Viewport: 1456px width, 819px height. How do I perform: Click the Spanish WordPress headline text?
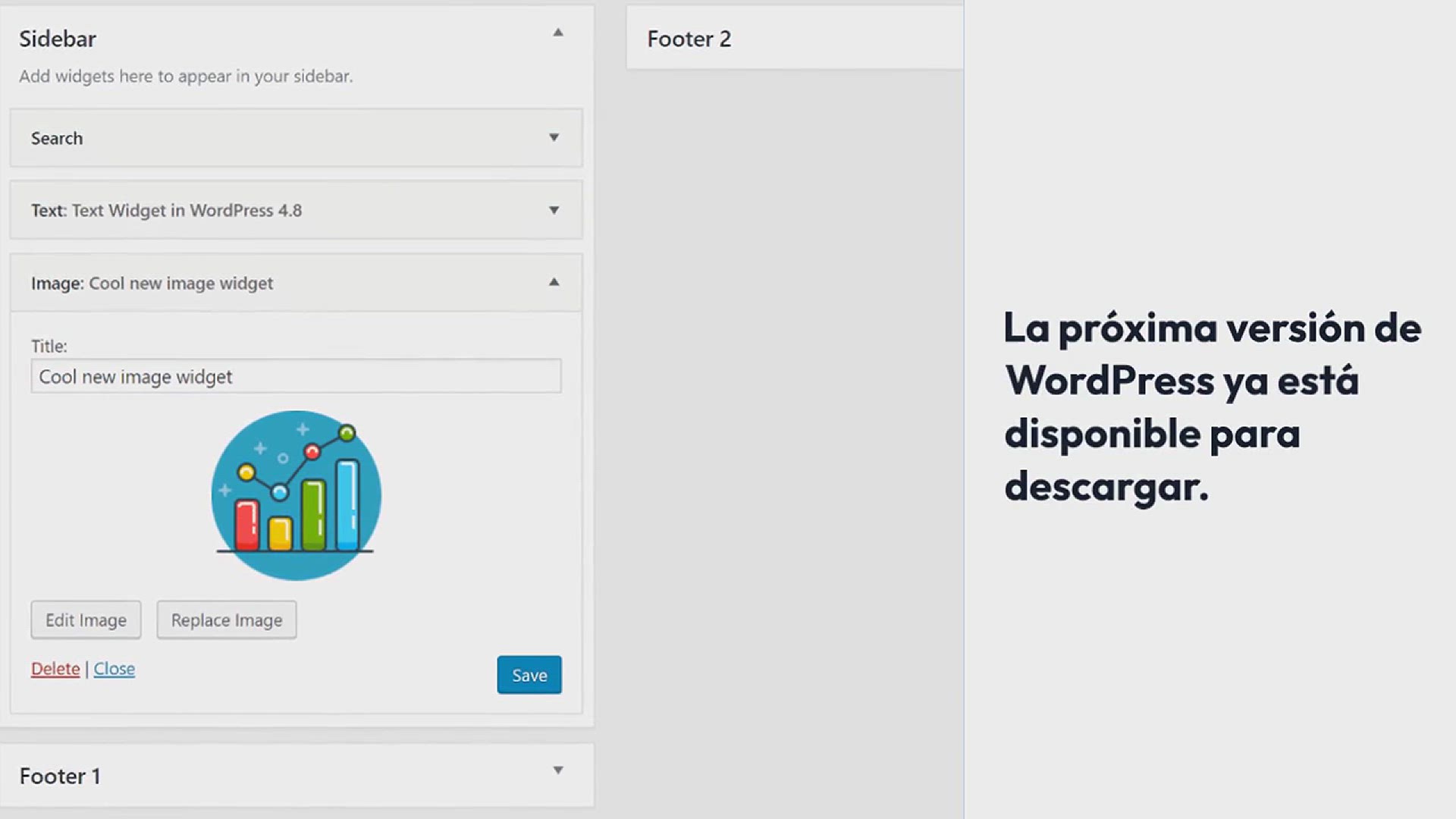[1211, 407]
